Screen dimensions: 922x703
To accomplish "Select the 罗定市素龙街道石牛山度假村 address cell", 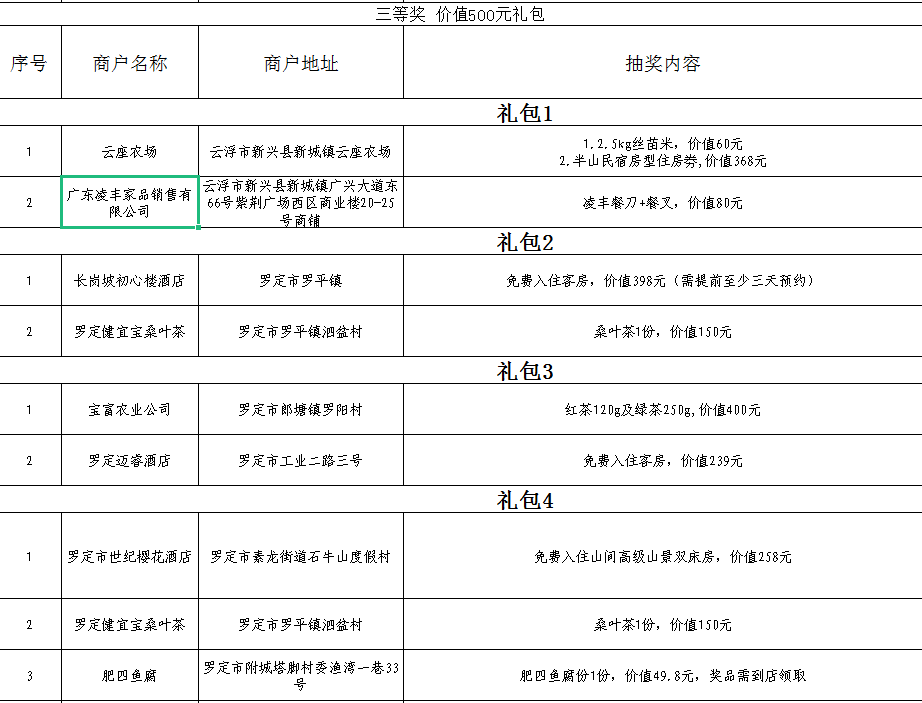I will pyautogui.click(x=301, y=557).
